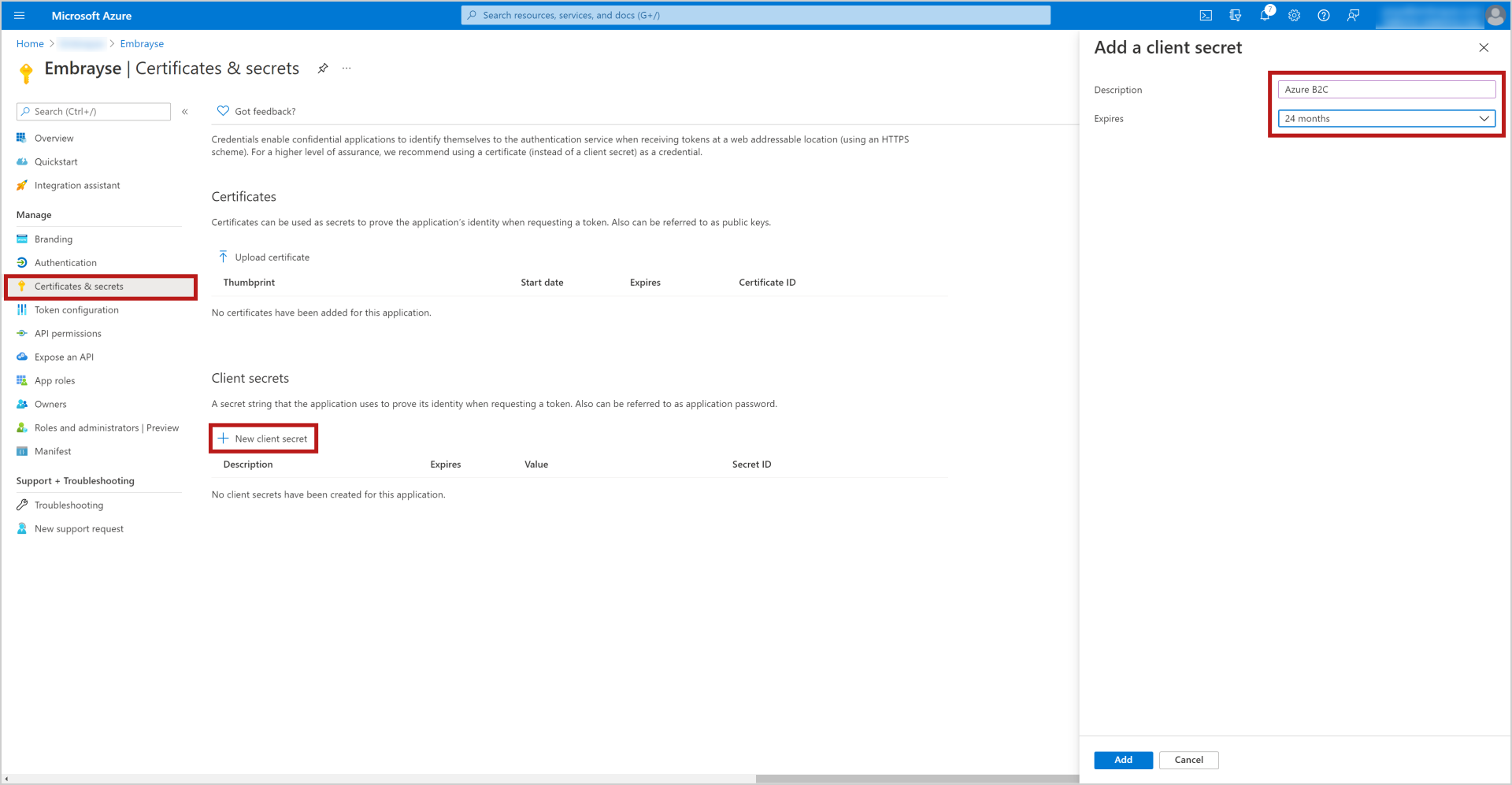Open App roles entry
1512x785 pixels.
(x=55, y=381)
